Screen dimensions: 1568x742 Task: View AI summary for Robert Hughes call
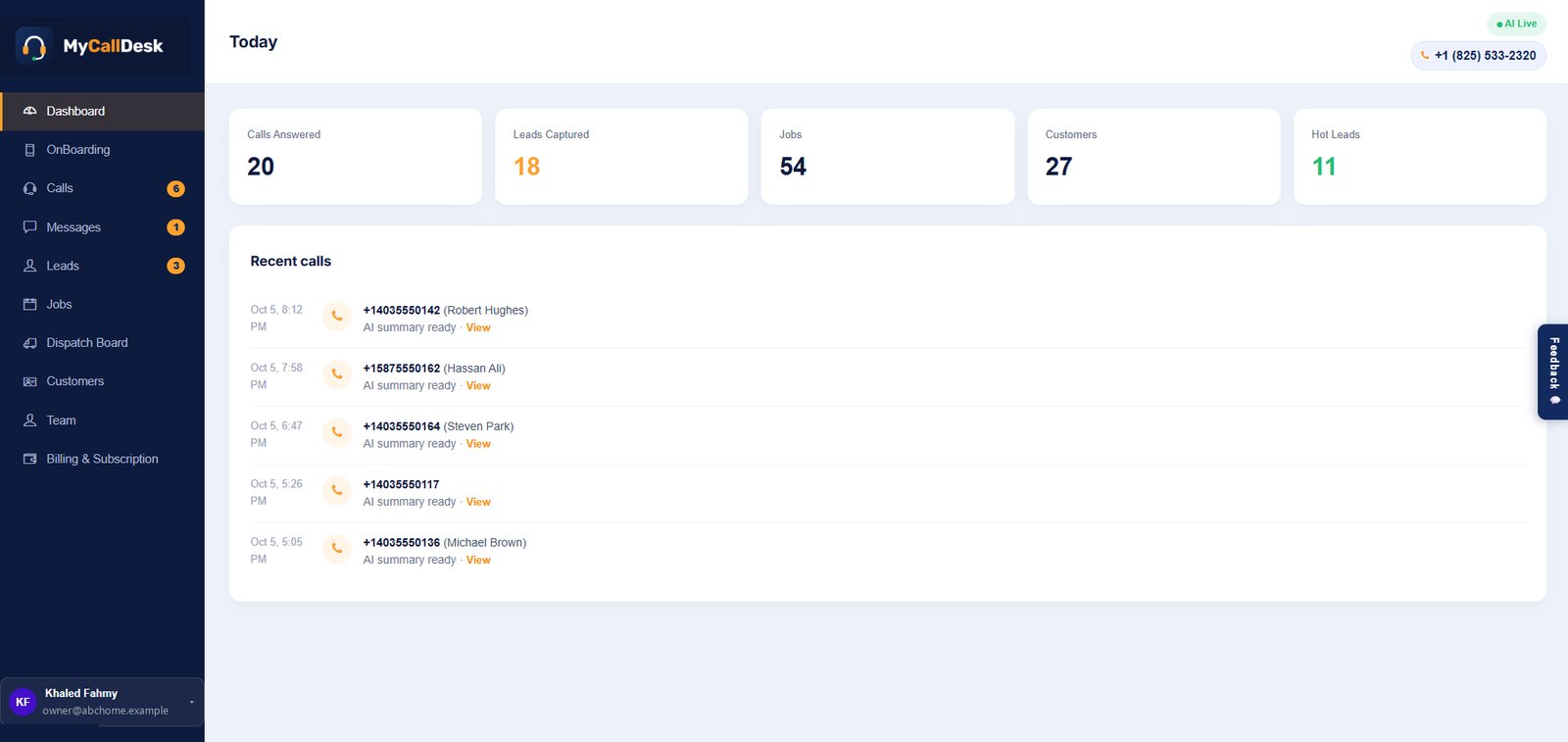[478, 327]
